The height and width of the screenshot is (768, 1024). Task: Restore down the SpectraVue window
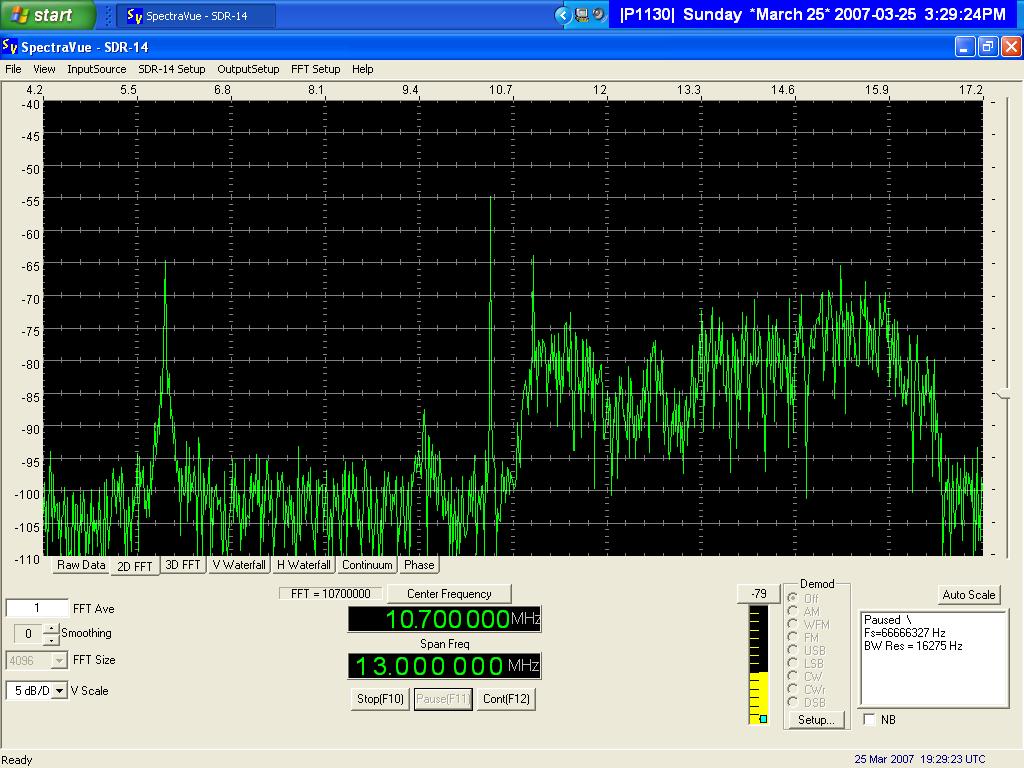(988, 46)
